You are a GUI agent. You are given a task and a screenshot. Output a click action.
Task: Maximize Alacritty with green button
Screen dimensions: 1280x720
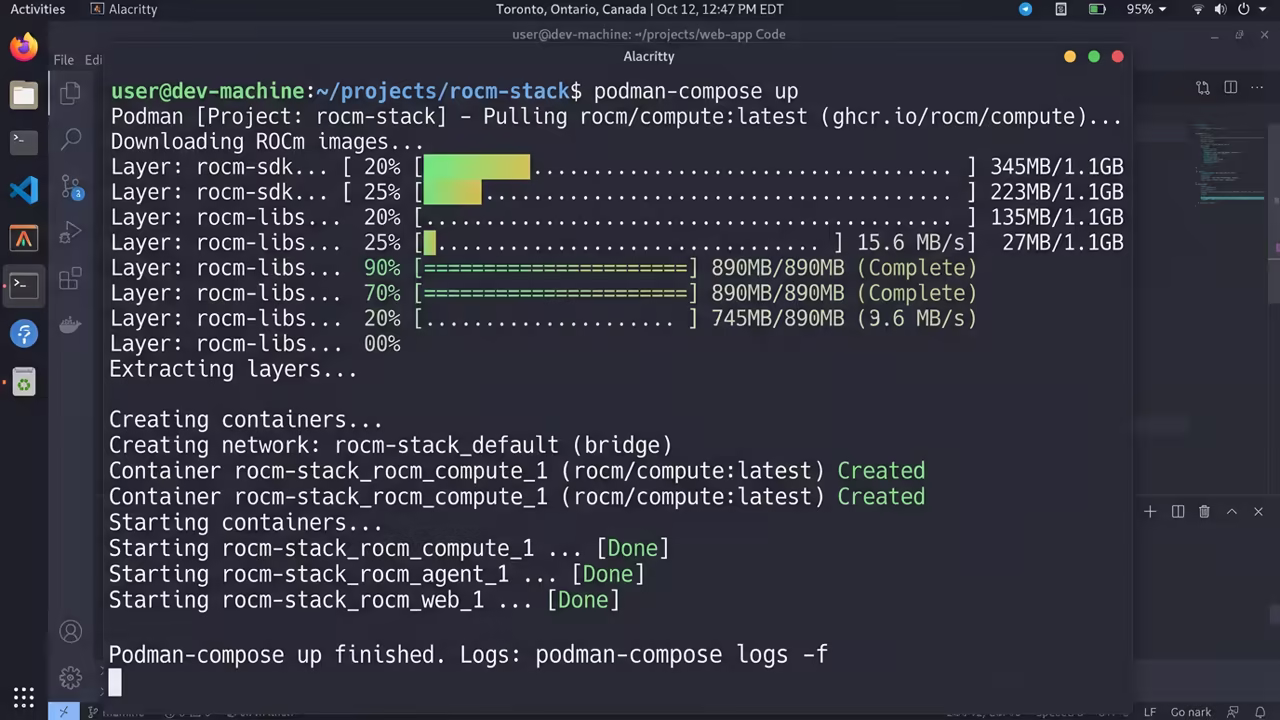[x=1094, y=57]
